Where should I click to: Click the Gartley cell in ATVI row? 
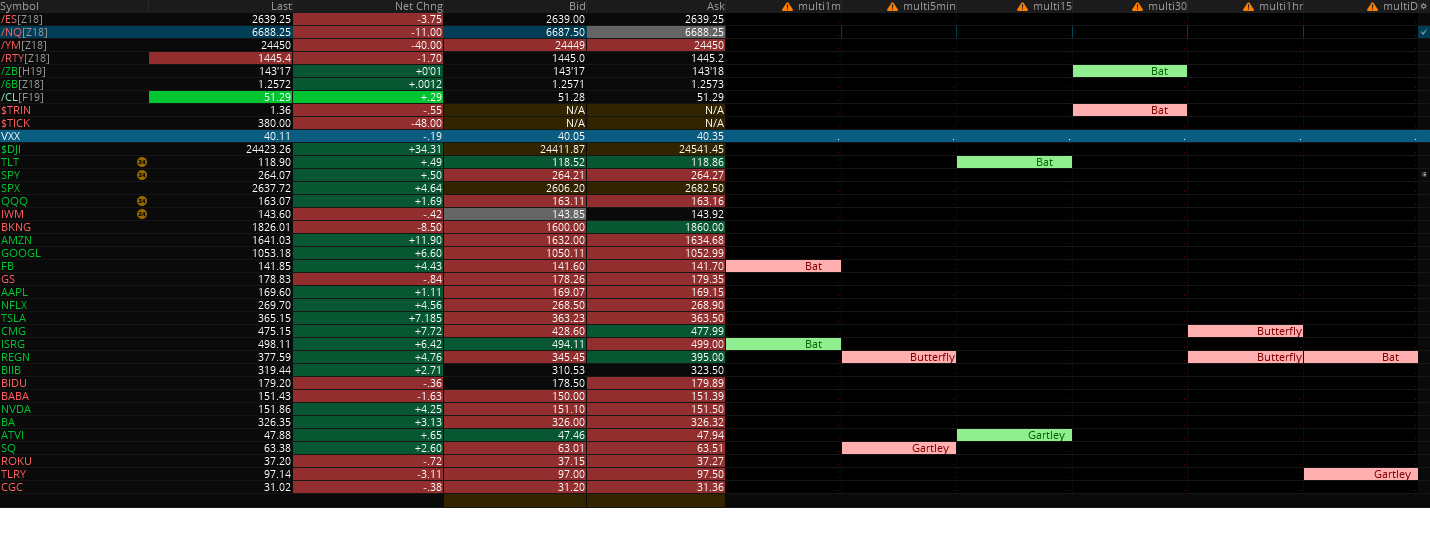1014,435
